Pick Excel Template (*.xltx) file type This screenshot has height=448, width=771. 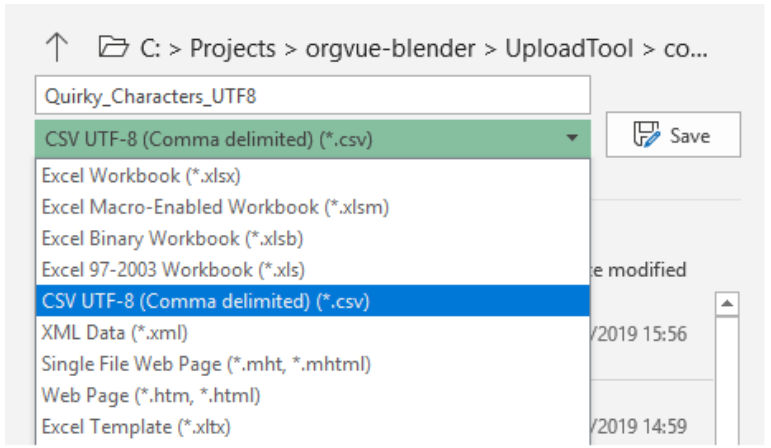[x=313, y=427]
